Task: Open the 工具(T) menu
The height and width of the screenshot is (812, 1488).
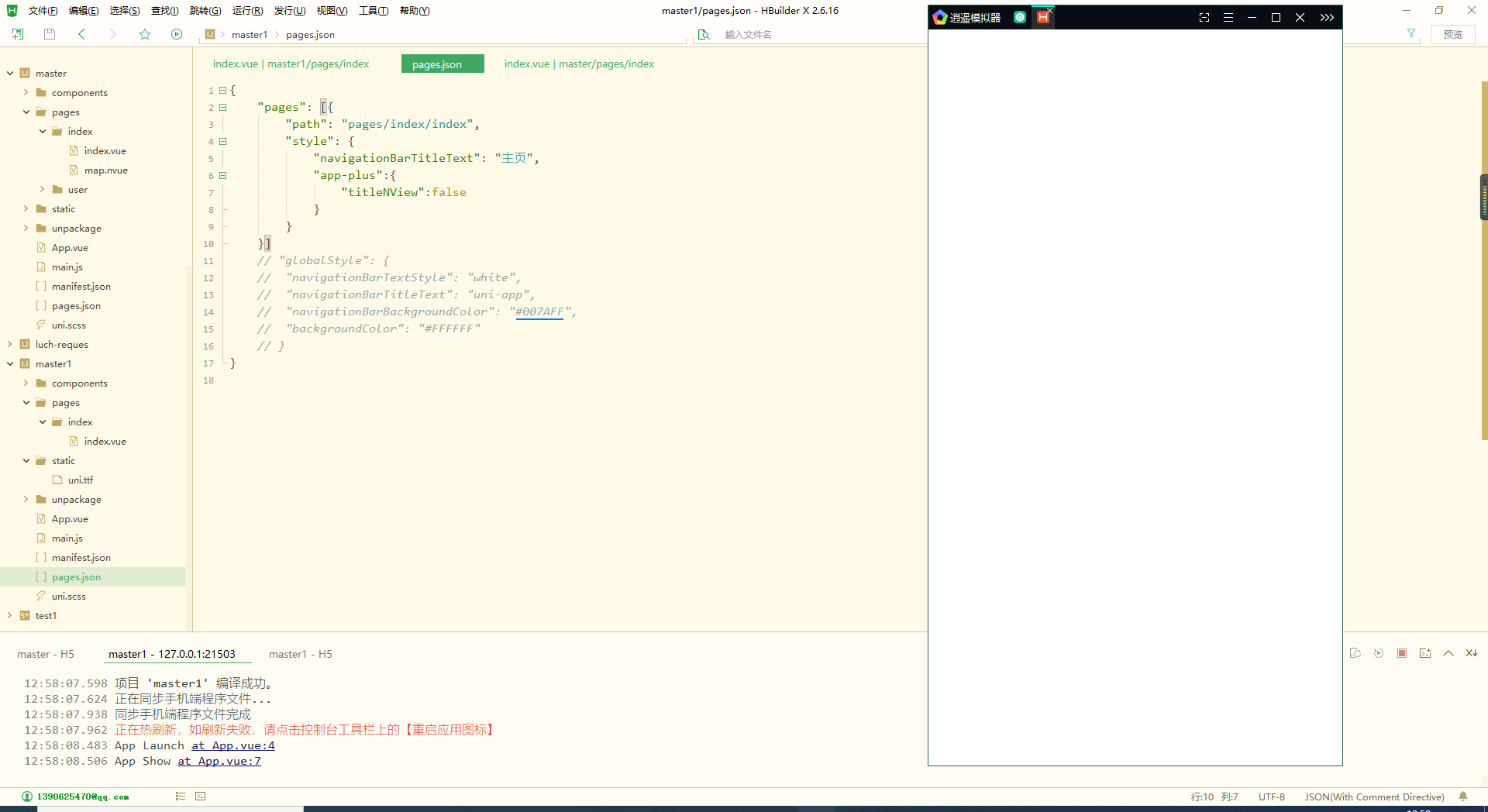Action: point(374,11)
